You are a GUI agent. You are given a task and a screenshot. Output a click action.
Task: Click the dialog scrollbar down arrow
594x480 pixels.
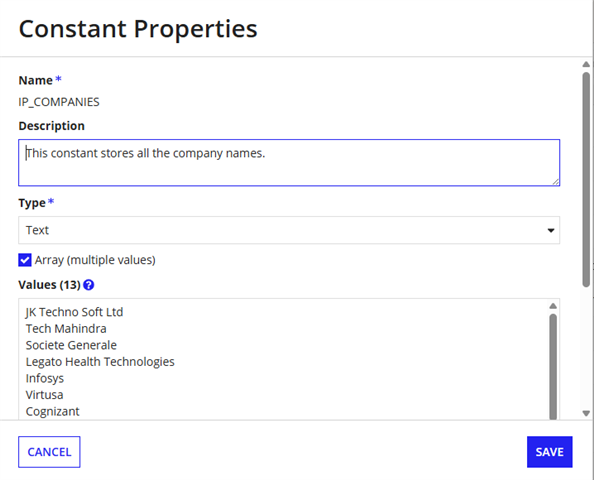click(x=586, y=413)
